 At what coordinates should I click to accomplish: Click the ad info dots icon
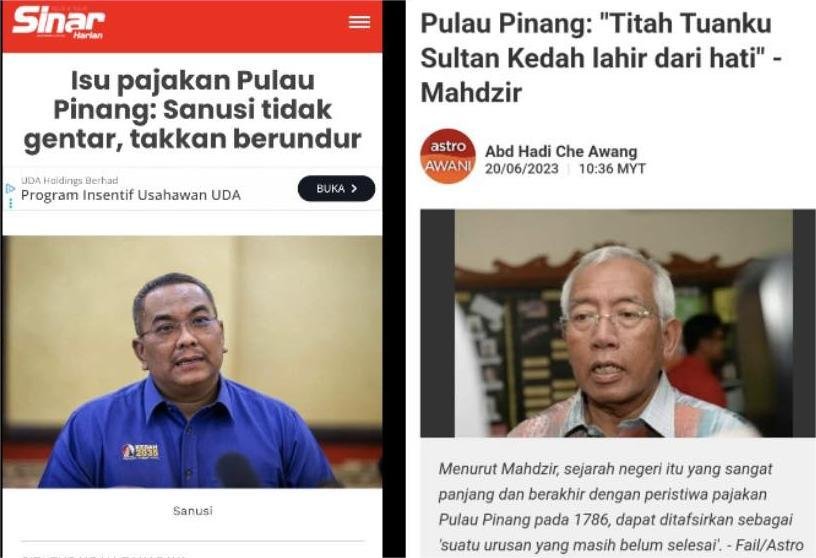pos(10,204)
